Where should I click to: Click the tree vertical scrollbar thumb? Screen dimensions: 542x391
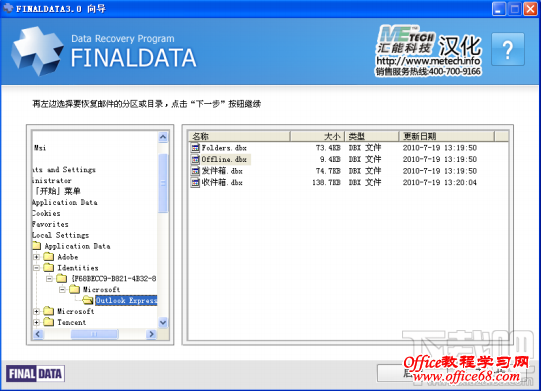[163, 183]
